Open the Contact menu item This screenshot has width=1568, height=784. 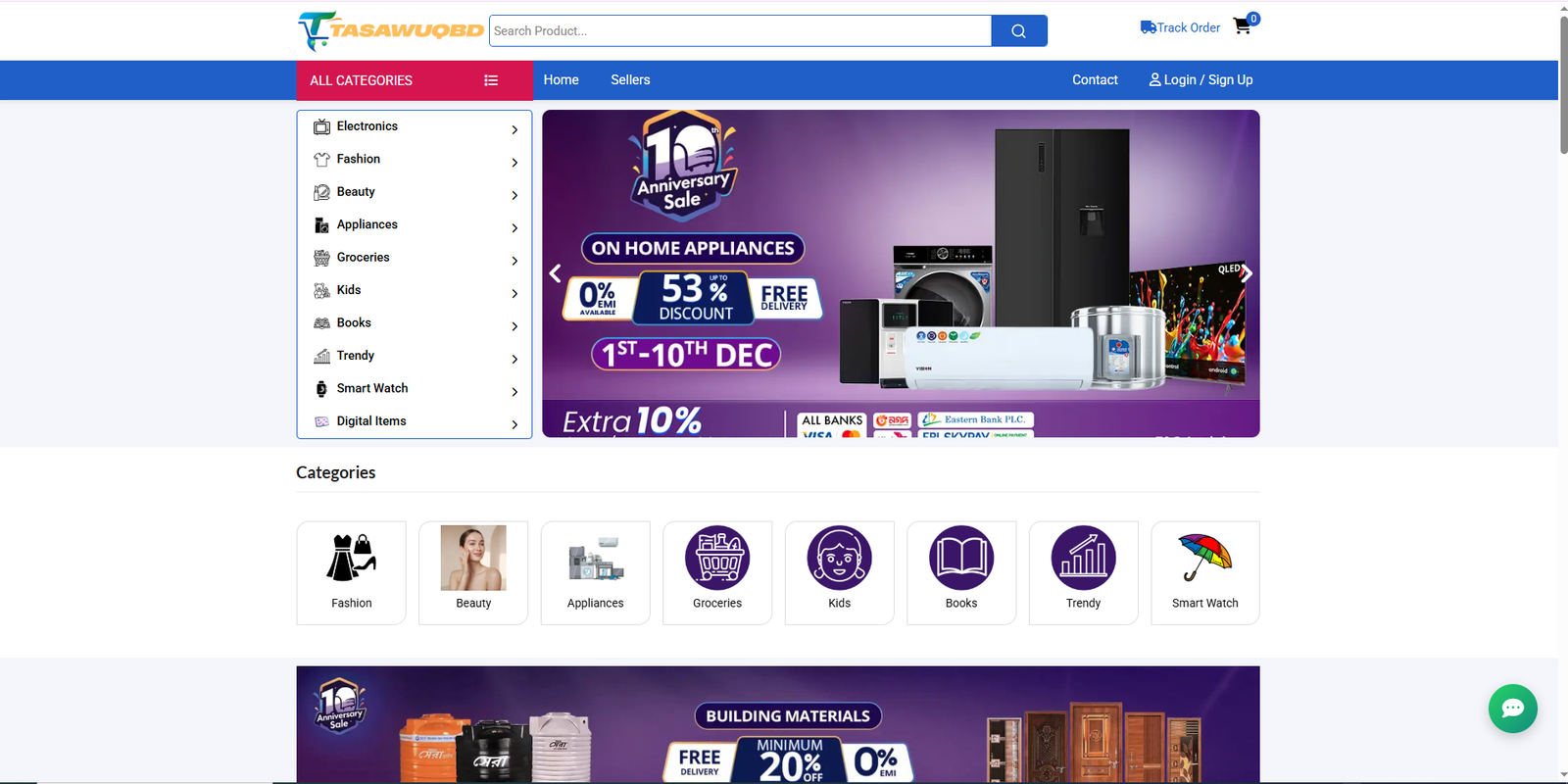pyautogui.click(x=1095, y=80)
